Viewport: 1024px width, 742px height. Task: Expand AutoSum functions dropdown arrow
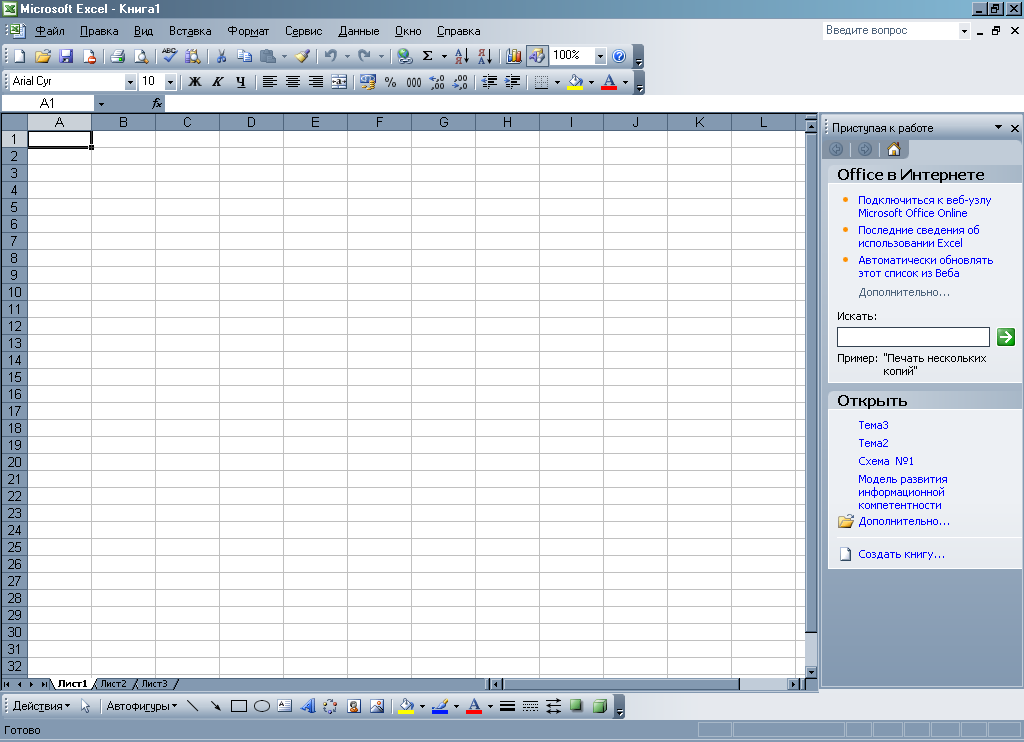444,56
